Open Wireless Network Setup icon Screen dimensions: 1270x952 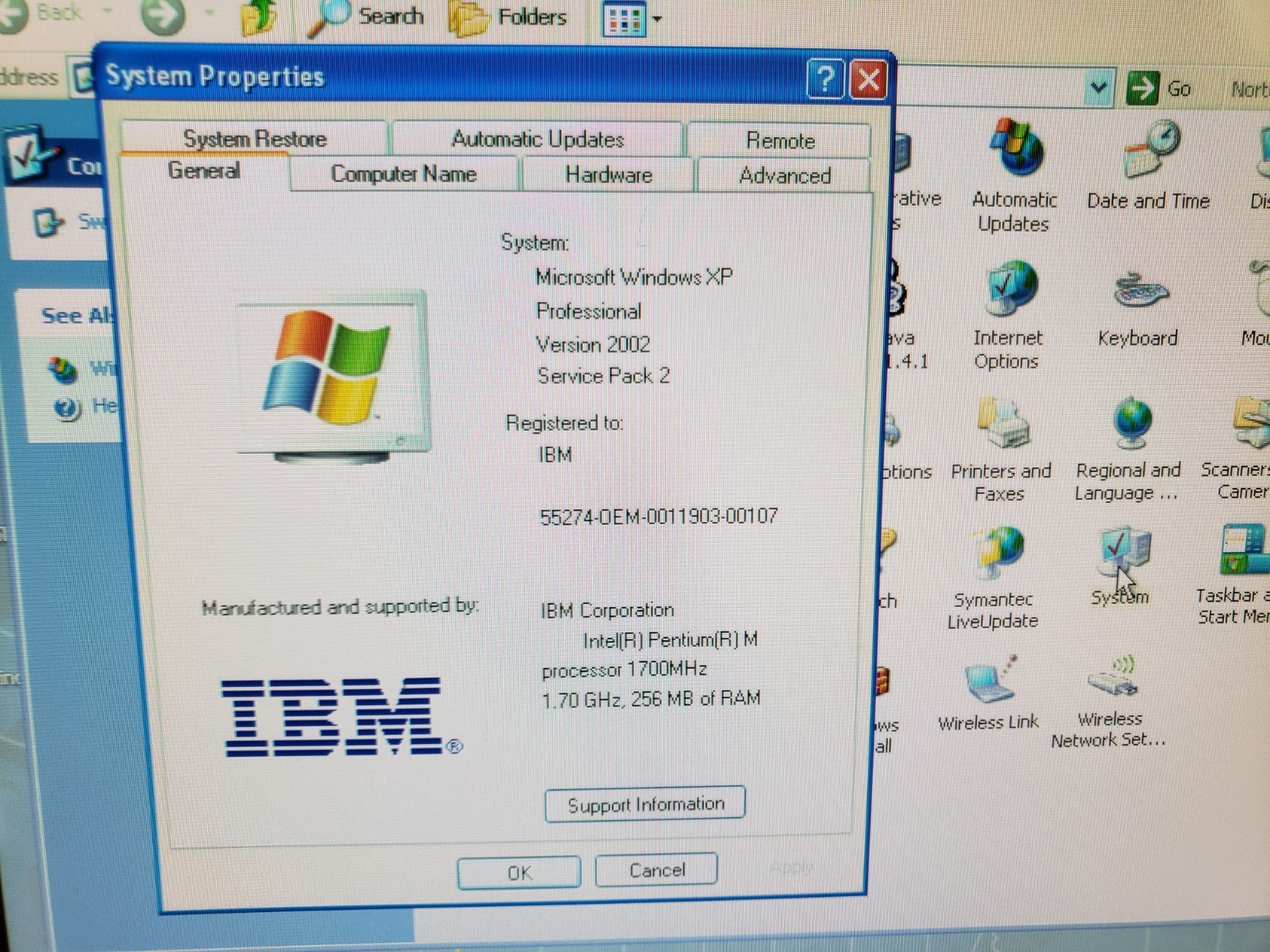(1109, 701)
